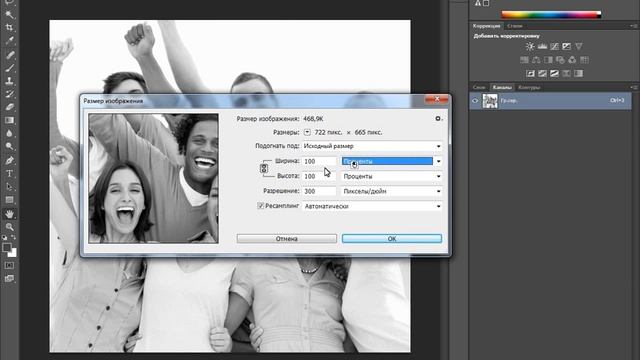Toggle Quick Mask mode

tap(9, 265)
